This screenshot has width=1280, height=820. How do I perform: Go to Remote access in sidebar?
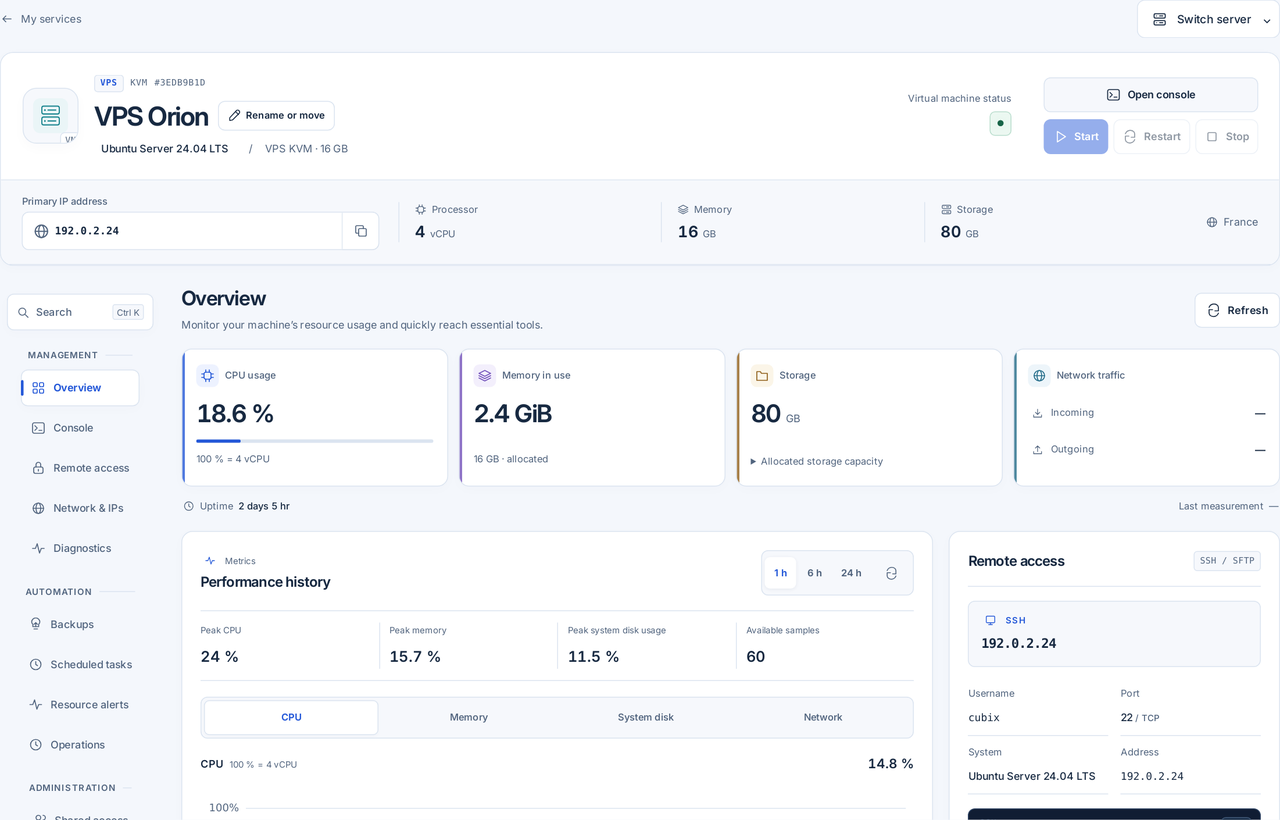(80, 468)
